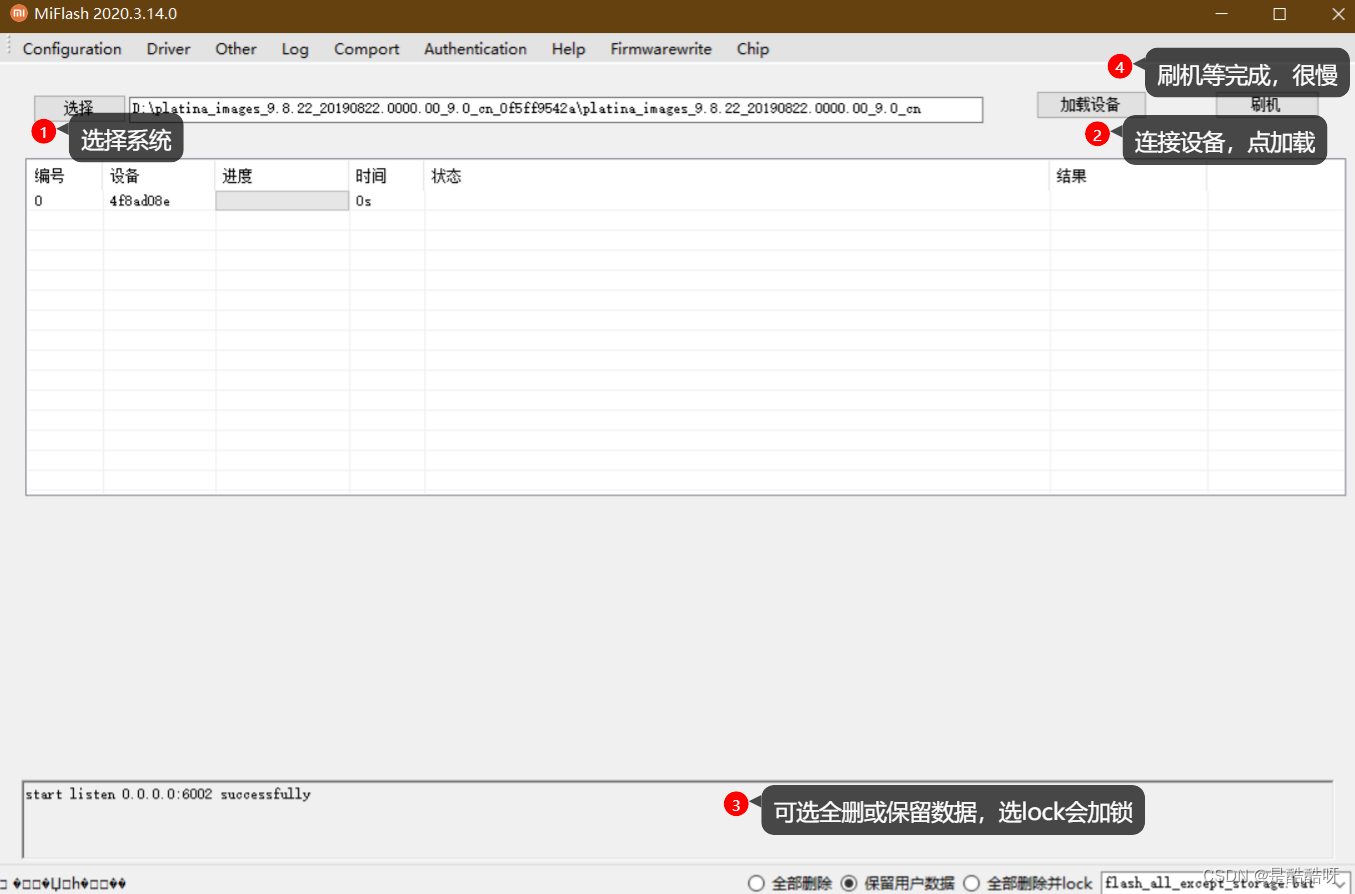Close the MiFlash window

click(x=1338, y=14)
